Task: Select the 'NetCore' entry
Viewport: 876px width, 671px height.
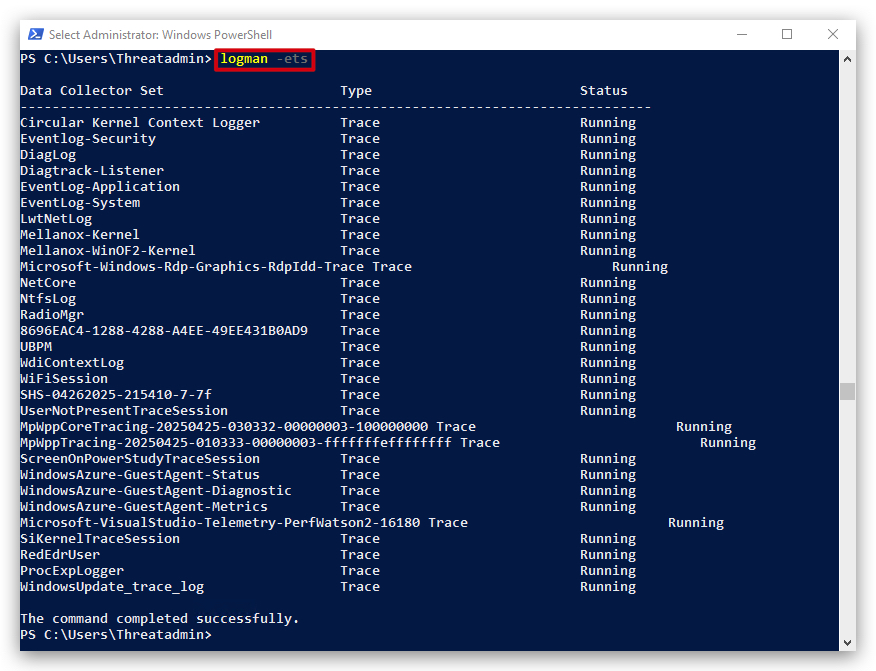Action: [x=48, y=283]
